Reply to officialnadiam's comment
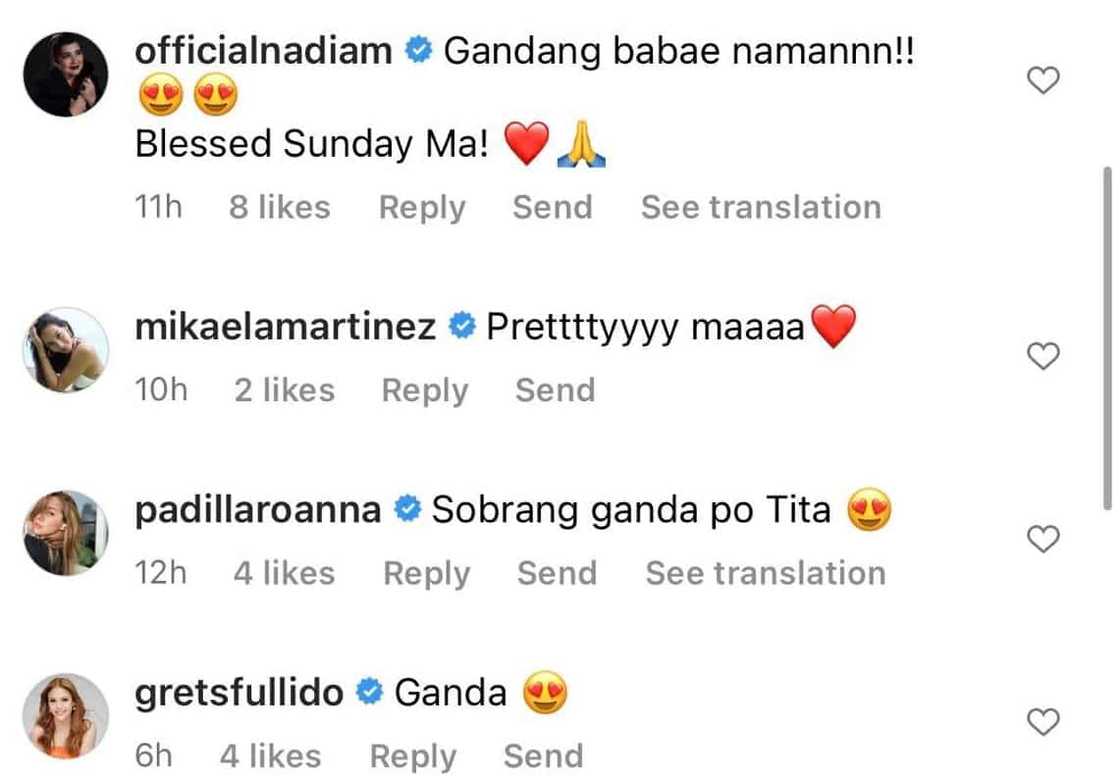This screenshot has width=1120, height=776. (422, 208)
